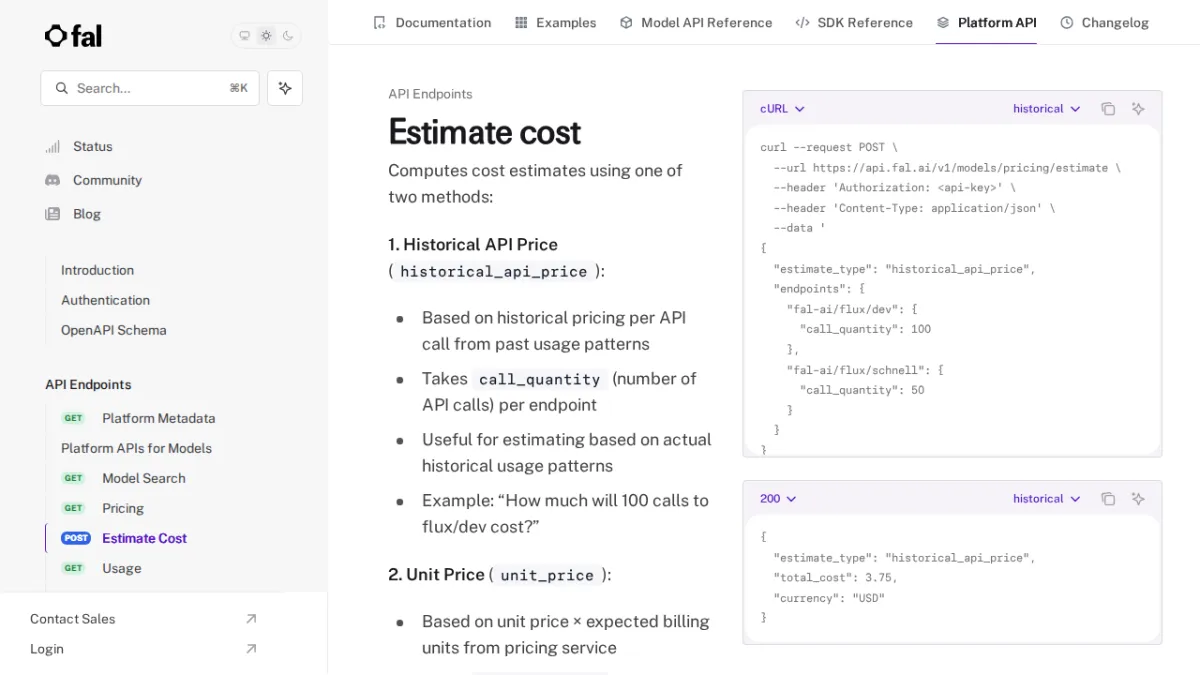Open Model Search endpoint
Viewport: 1200px width, 675px height.
143,478
